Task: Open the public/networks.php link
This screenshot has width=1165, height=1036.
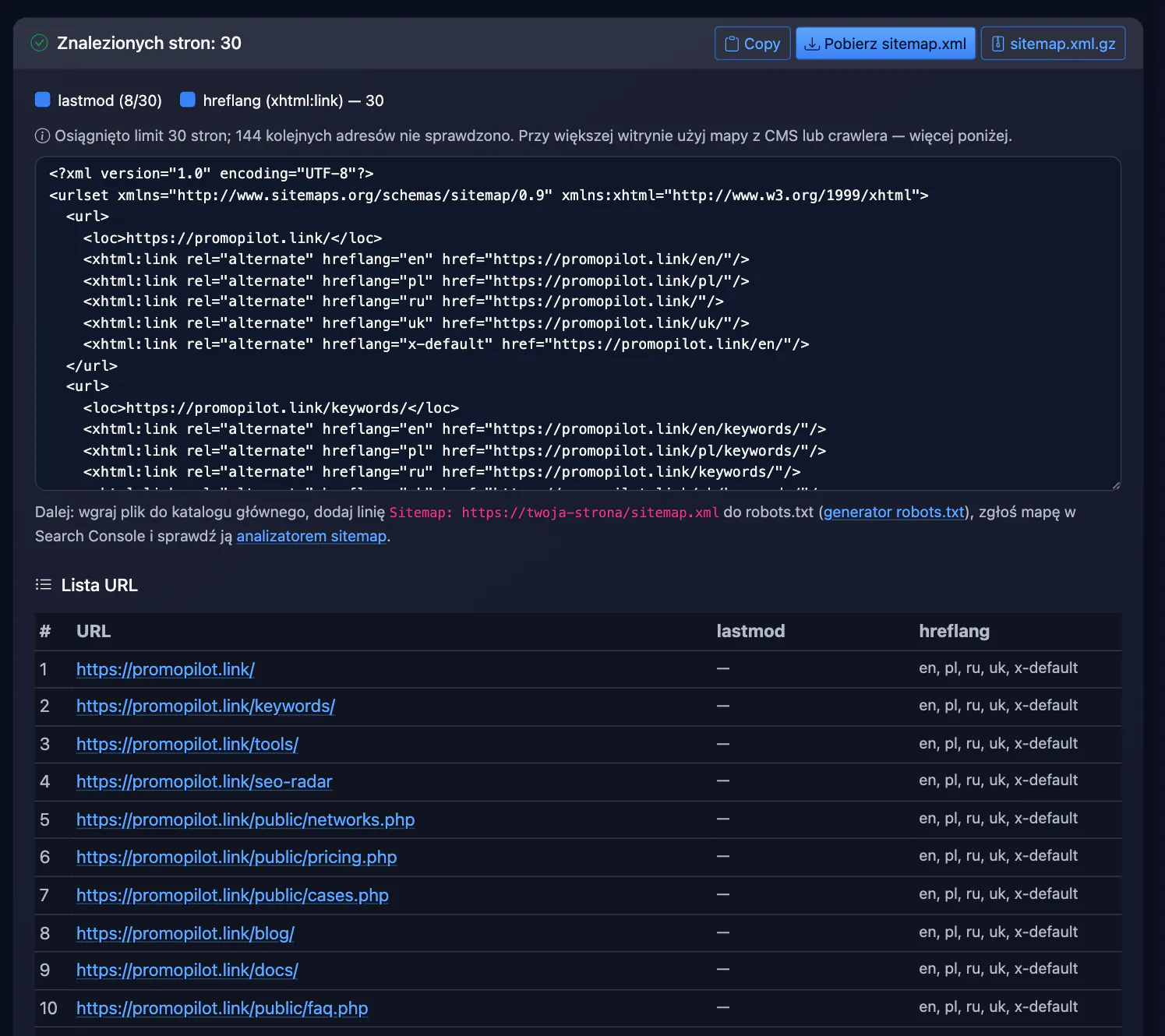Action: click(245, 819)
